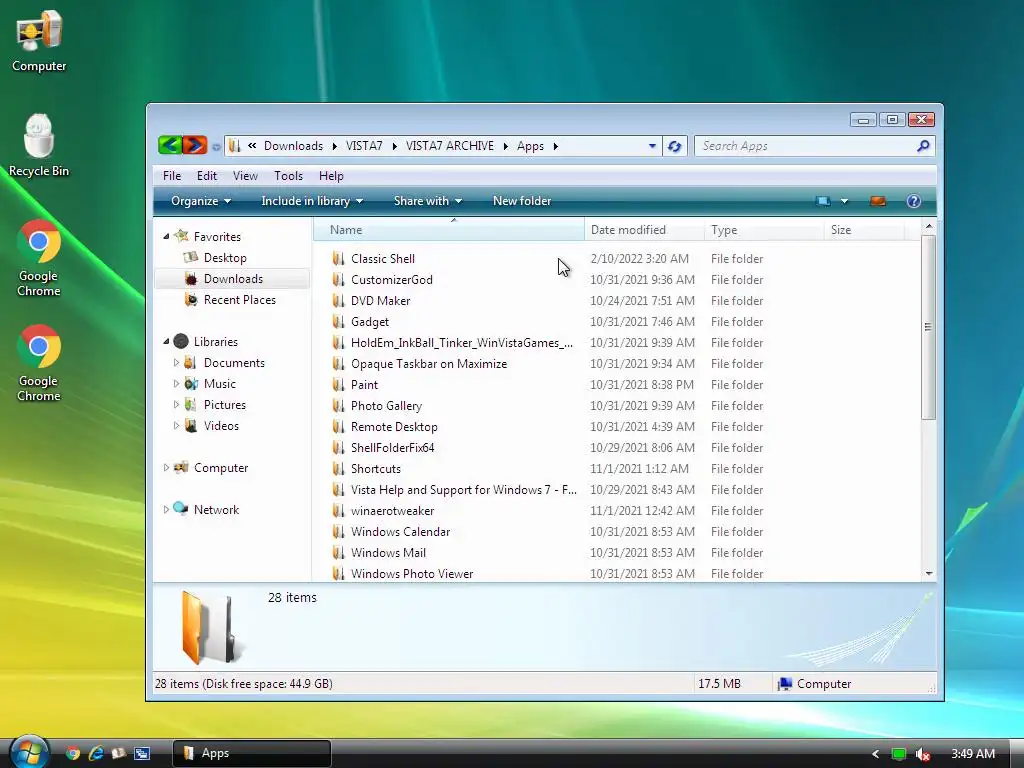Screen dimensions: 1024x768
Task: Collapse the Favorites group
Action: [166, 236]
